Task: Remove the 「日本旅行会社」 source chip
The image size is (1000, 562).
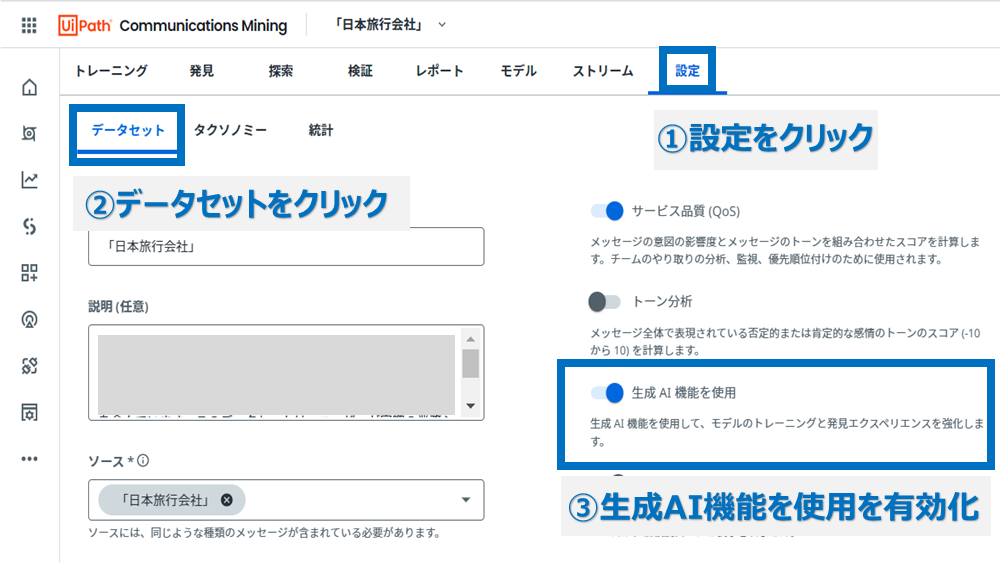Action: coord(226,500)
